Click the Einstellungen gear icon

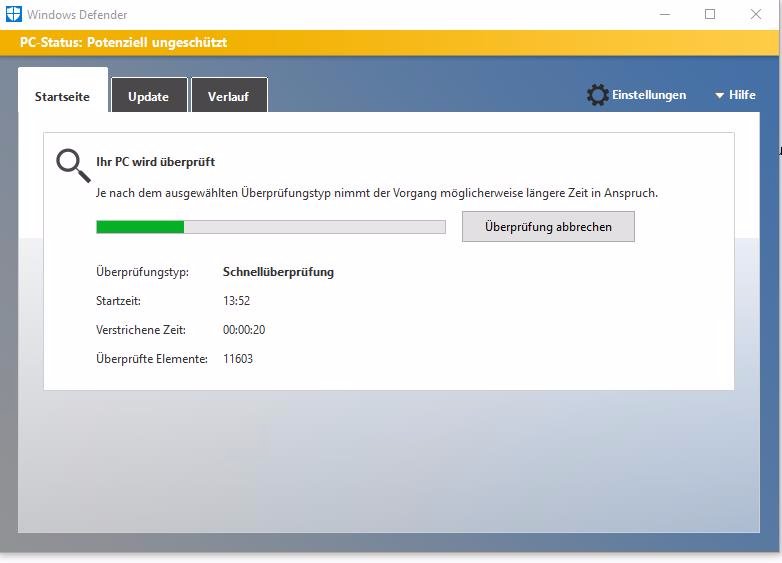coord(597,95)
